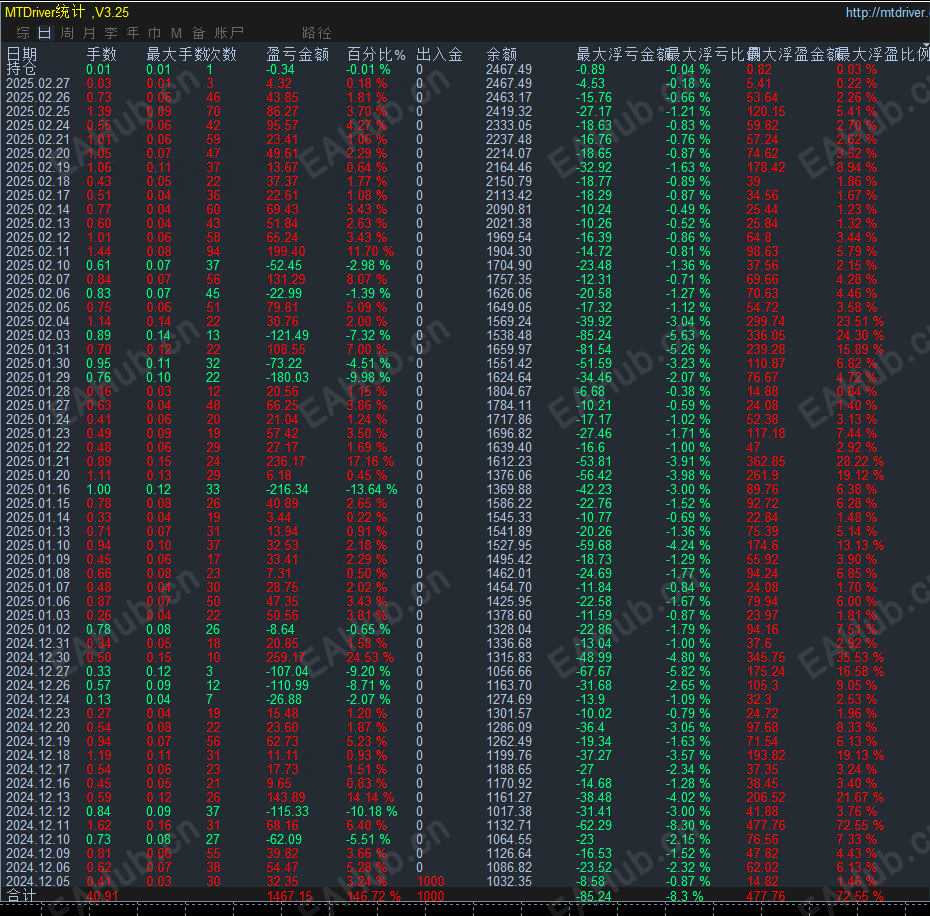Viewport: 930px width, 916px height.
Task: Click float loss percent -8.30 % on 2024.12.11
Action: pos(687,825)
